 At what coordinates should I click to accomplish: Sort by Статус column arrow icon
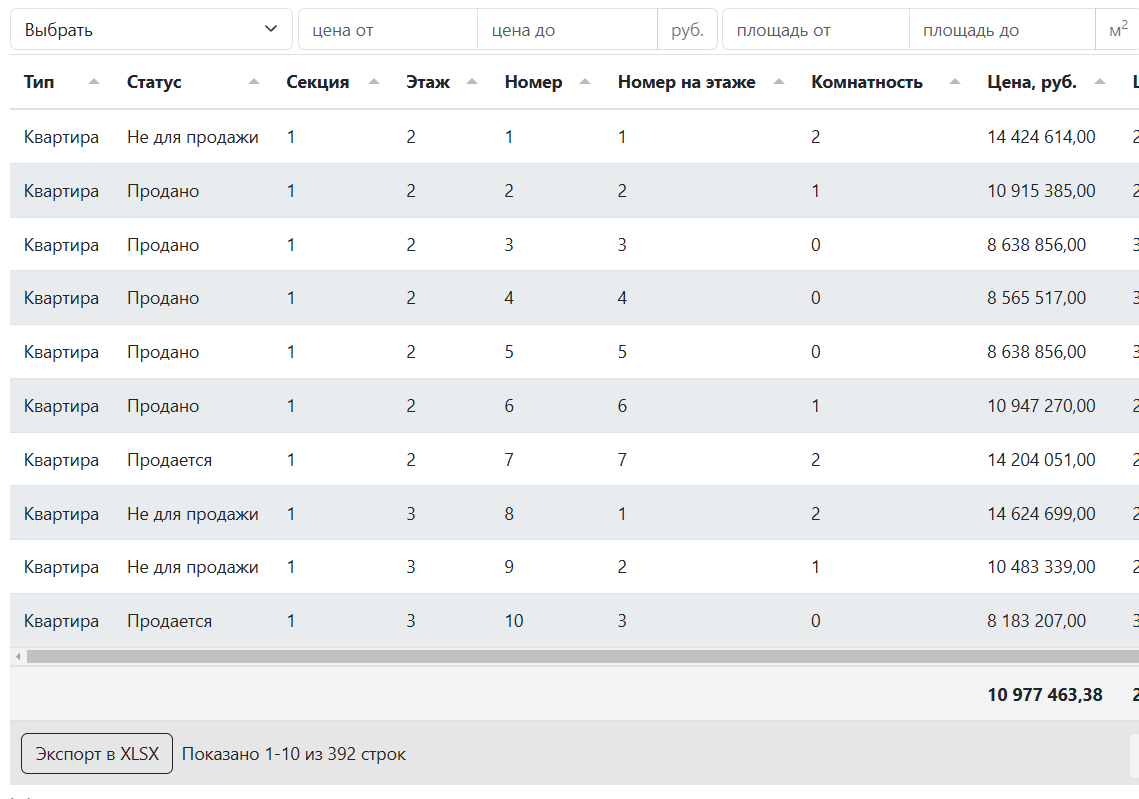[x=254, y=82]
